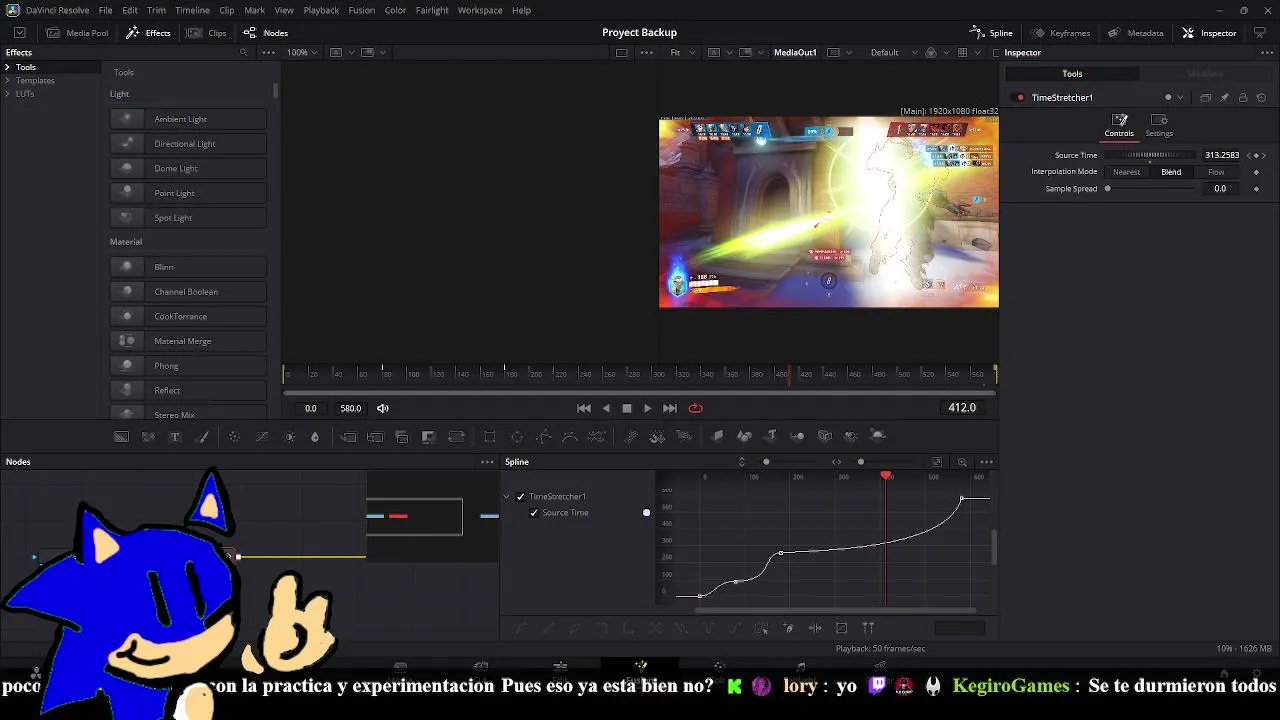1280x720 pixels.
Task: Expand the Templates tree item
Action: [x=7, y=81]
